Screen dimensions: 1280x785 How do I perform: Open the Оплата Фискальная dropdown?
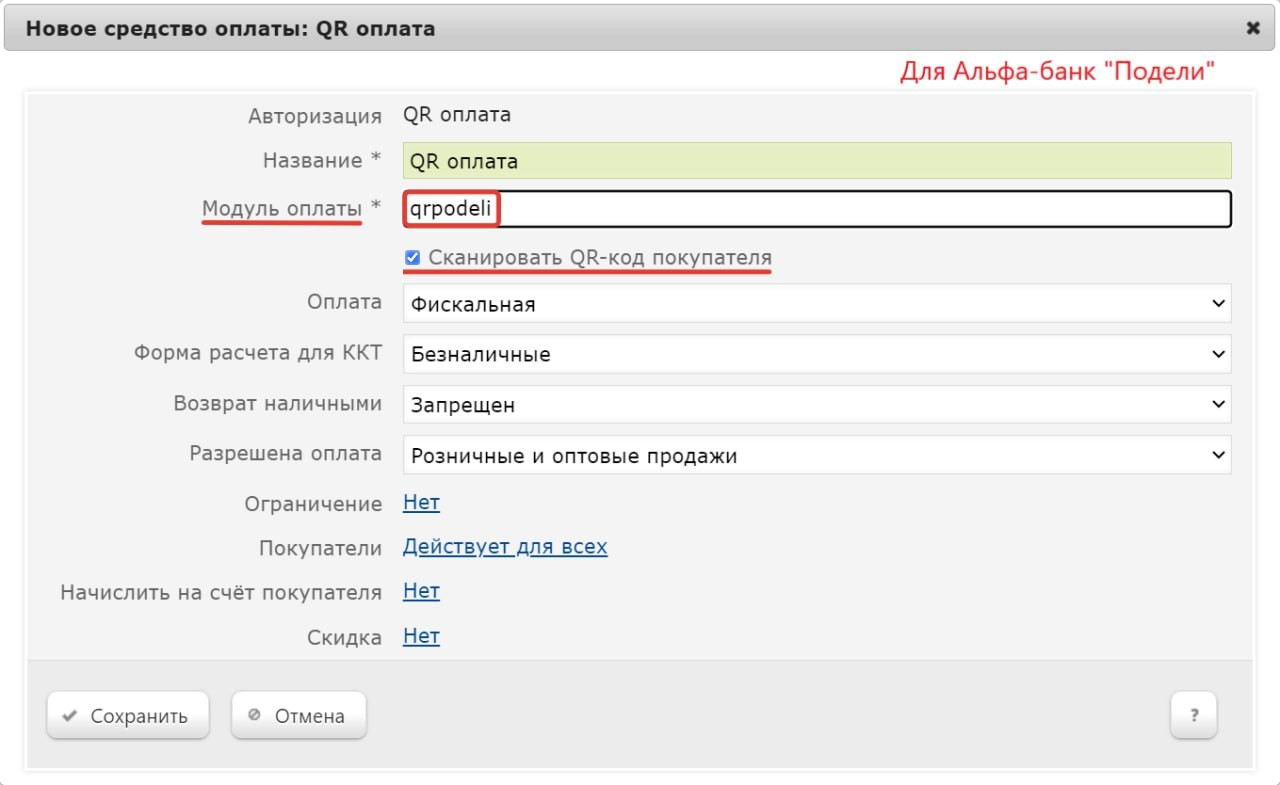(816, 304)
